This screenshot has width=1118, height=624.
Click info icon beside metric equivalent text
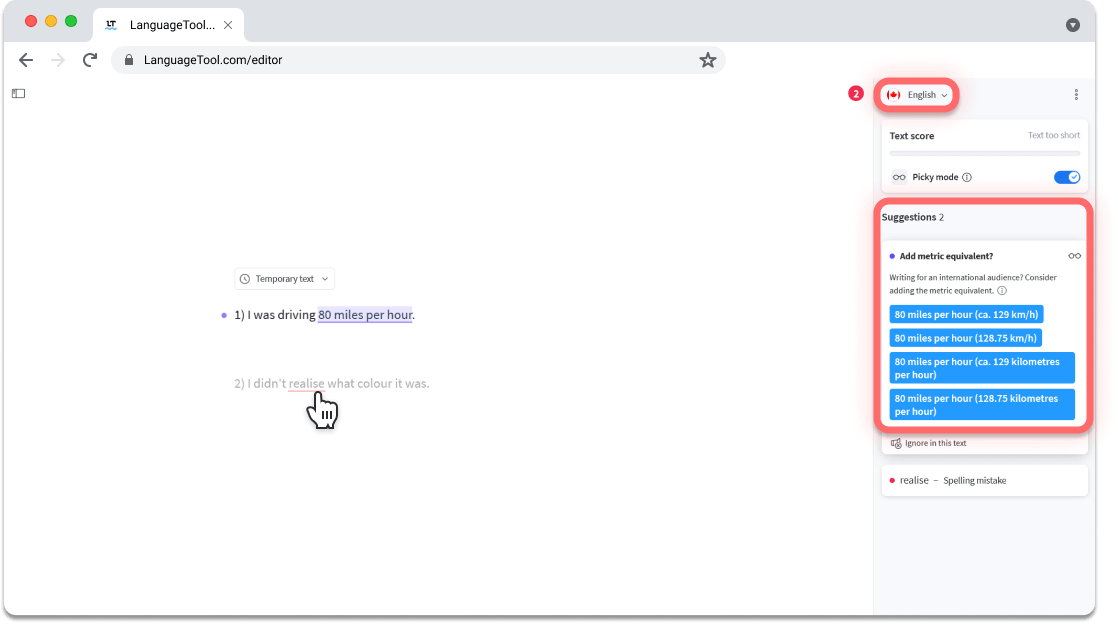1002,290
